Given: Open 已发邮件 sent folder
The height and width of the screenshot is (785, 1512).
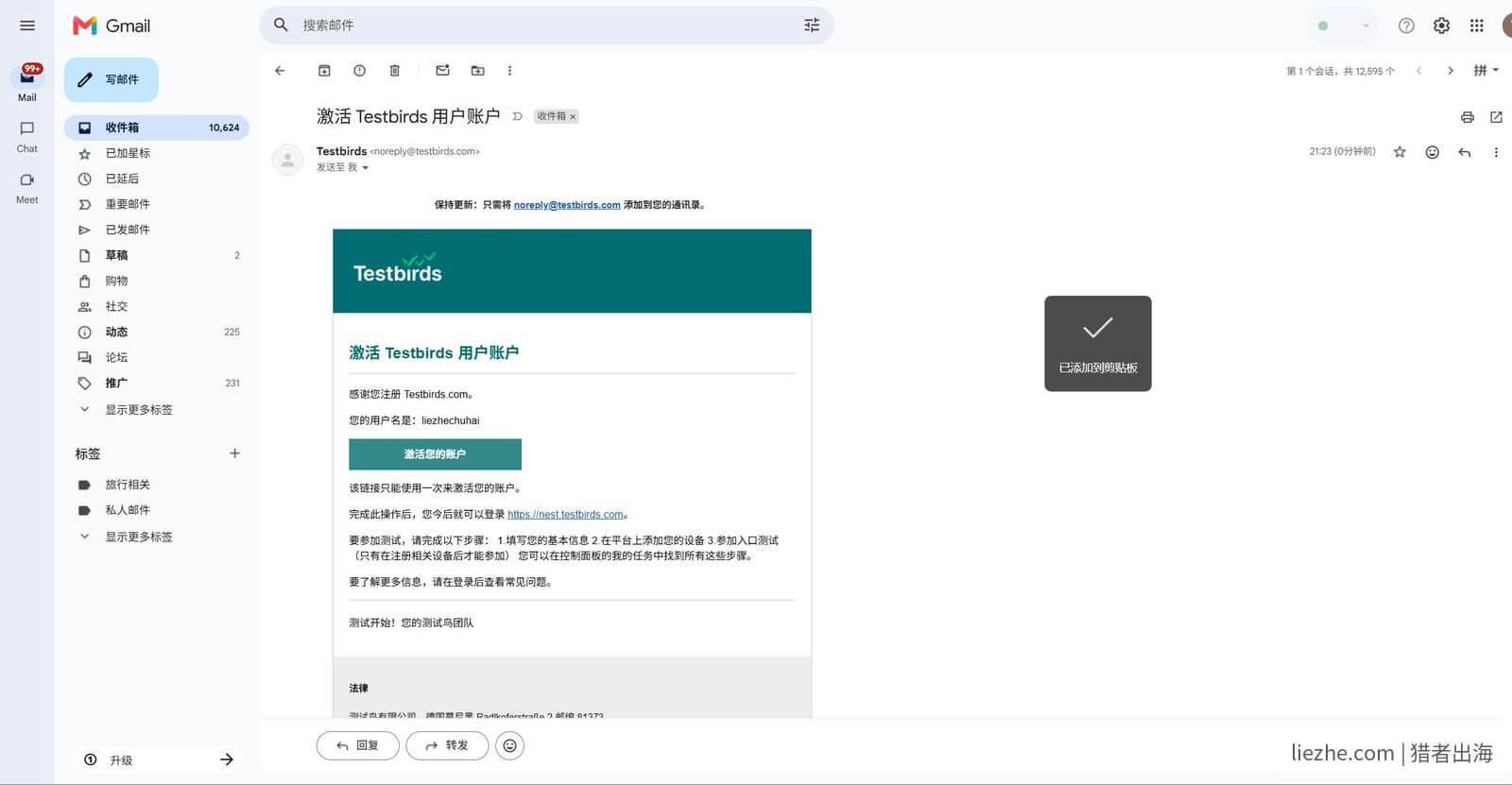Looking at the screenshot, I should [x=157, y=230].
